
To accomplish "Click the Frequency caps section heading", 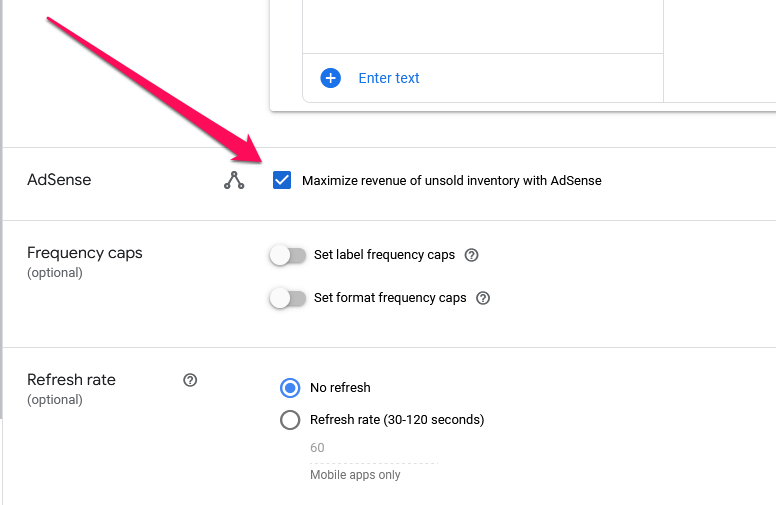I will (85, 253).
